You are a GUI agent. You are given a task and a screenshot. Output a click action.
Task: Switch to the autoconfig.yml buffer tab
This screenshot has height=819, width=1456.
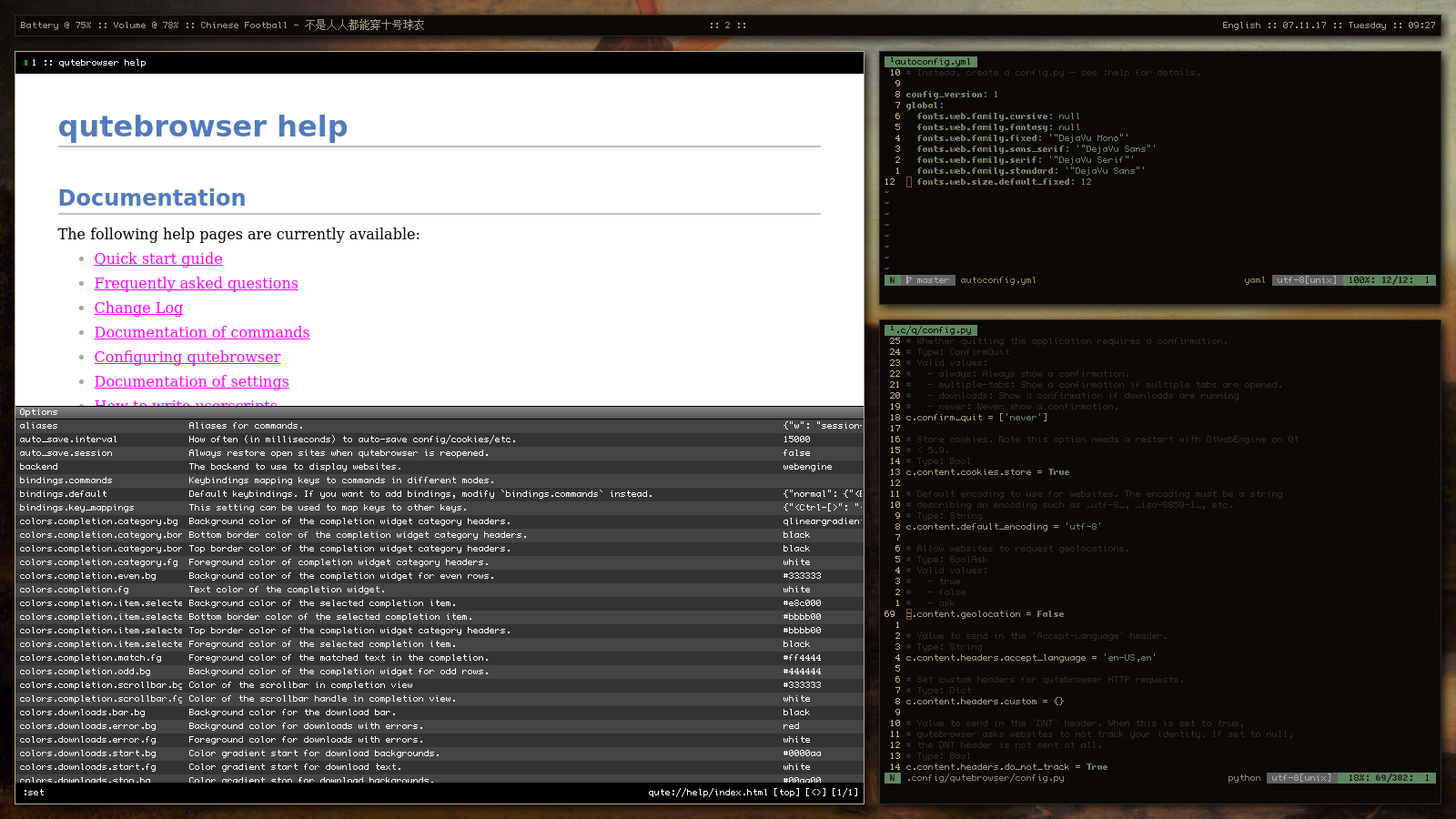pos(930,62)
